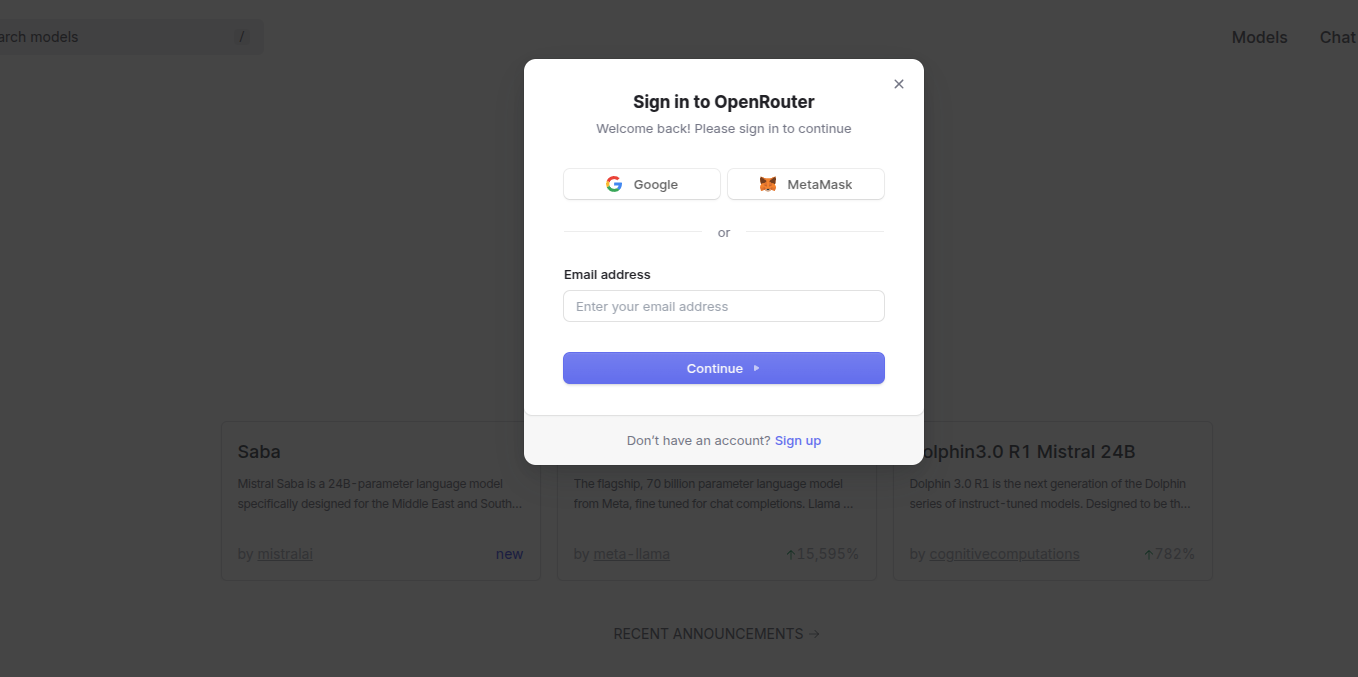Visit the mistralai author link
The width and height of the screenshot is (1358, 677).
285,553
